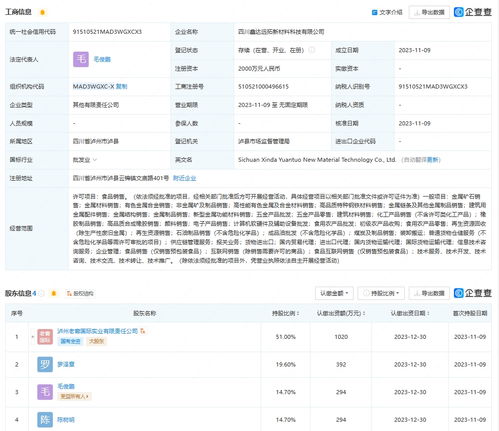This screenshot has width=499, height=431.
Task: Click 更新 next to the English company name
Action: click(x=433, y=160)
